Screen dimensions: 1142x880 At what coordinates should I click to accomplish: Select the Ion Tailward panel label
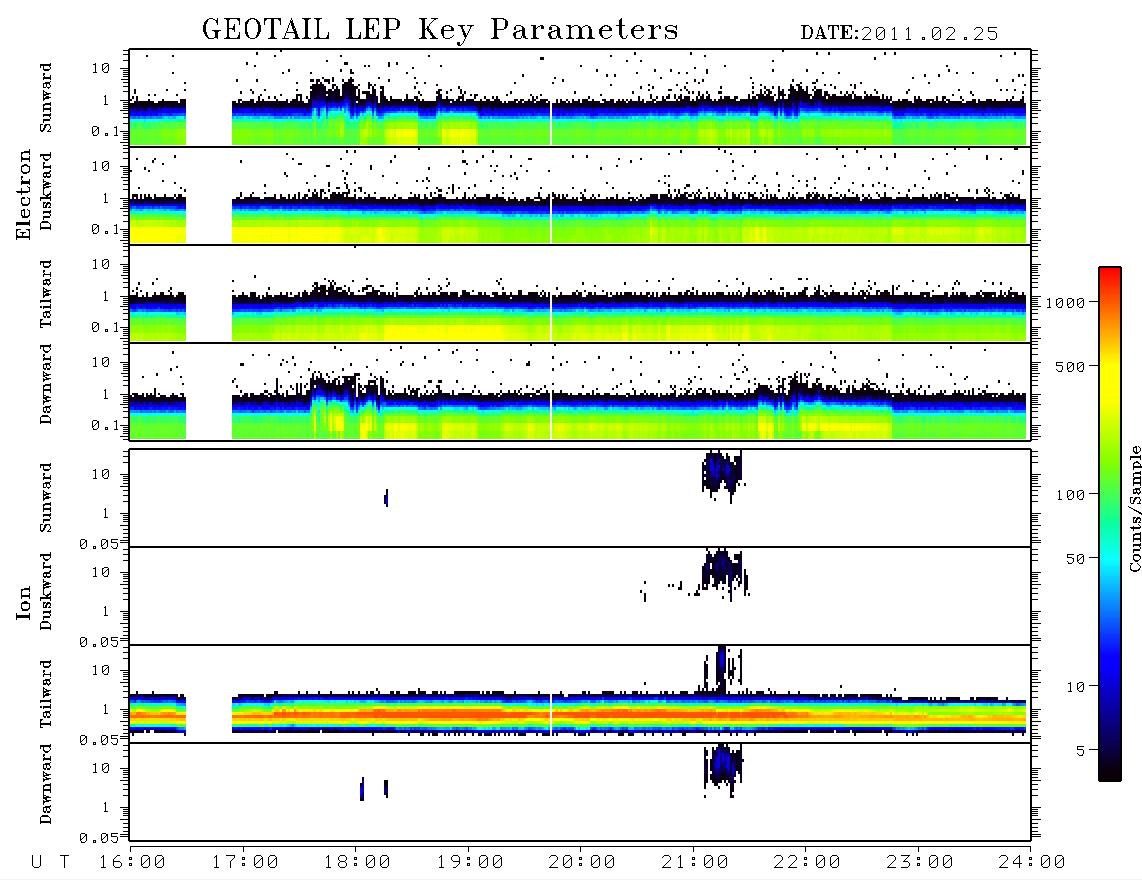(46, 694)
